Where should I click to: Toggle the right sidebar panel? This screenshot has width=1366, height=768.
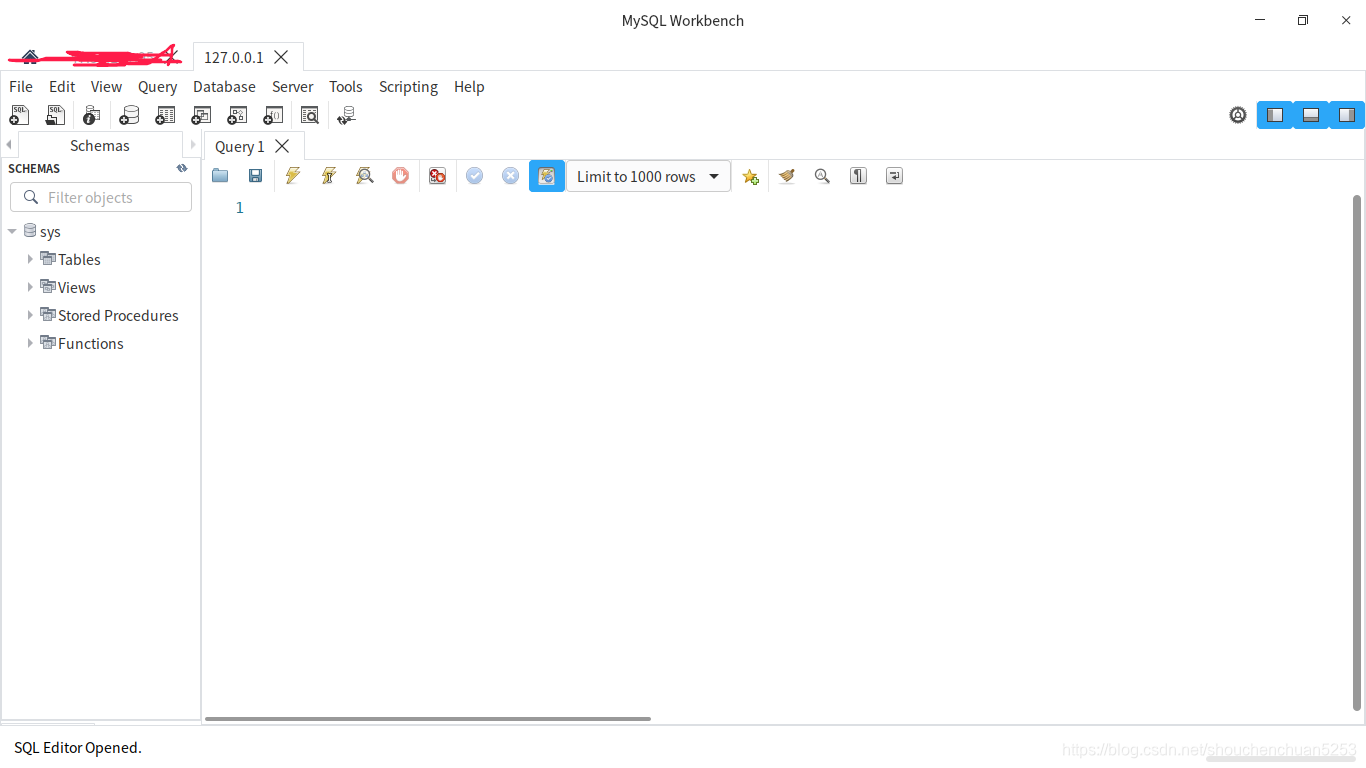pyautogui.click(x=1347, y=115)
